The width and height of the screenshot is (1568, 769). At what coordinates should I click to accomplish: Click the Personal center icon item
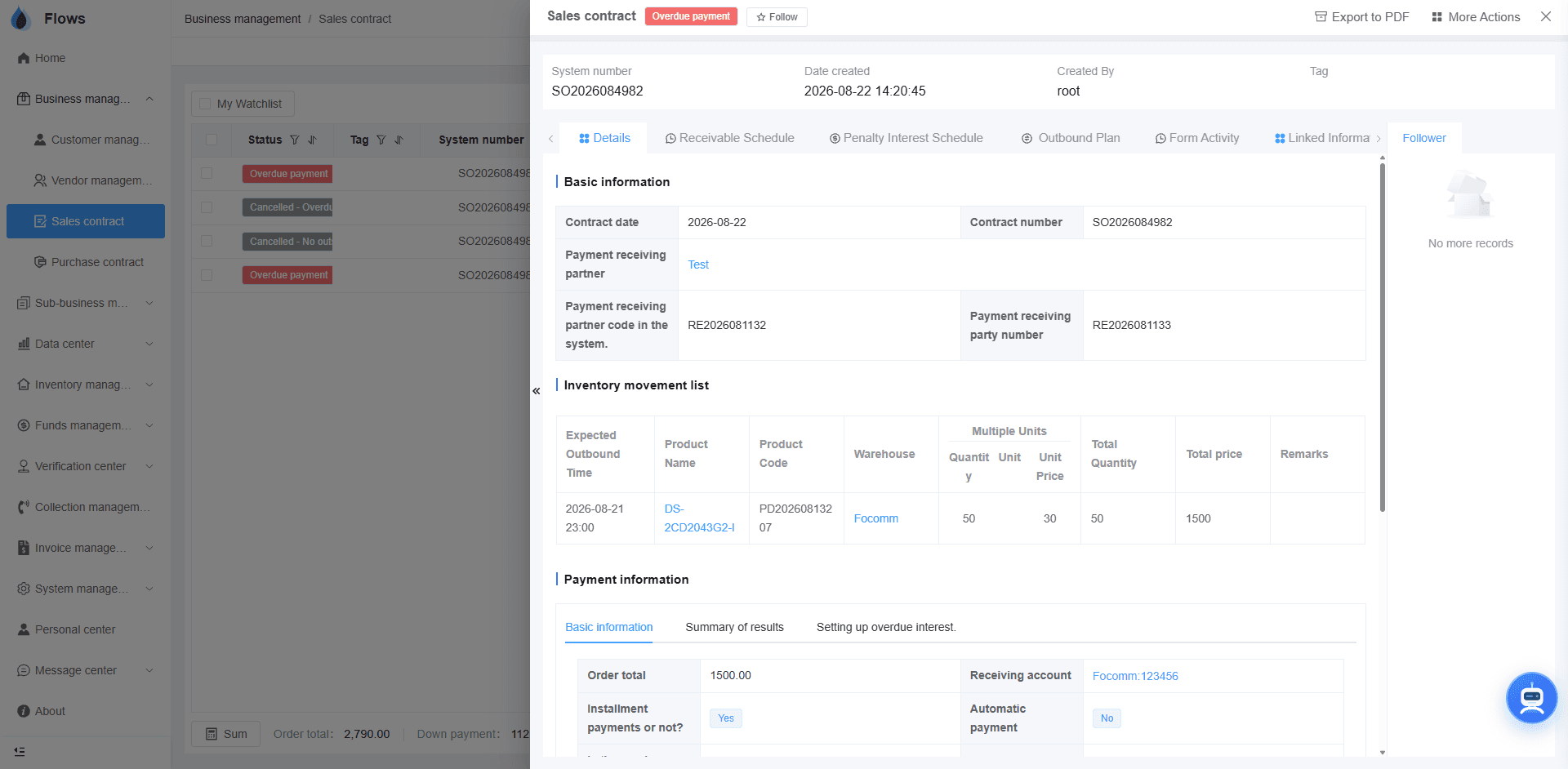pos(24,629)
